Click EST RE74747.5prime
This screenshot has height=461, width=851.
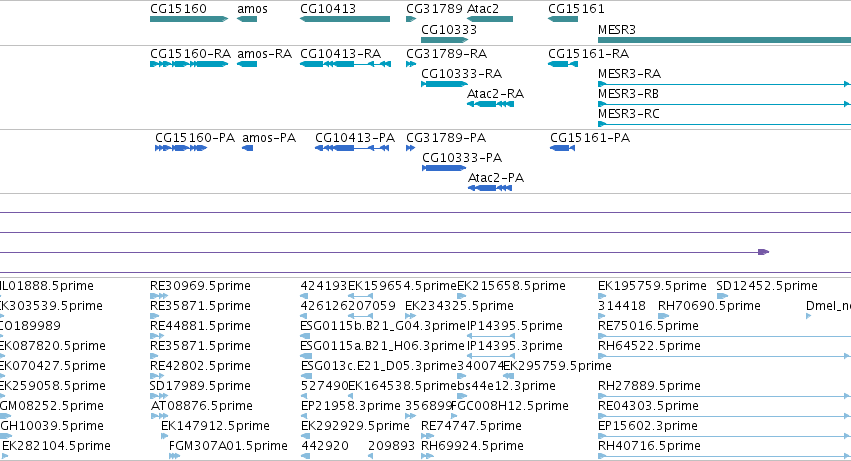click(471, 426)
